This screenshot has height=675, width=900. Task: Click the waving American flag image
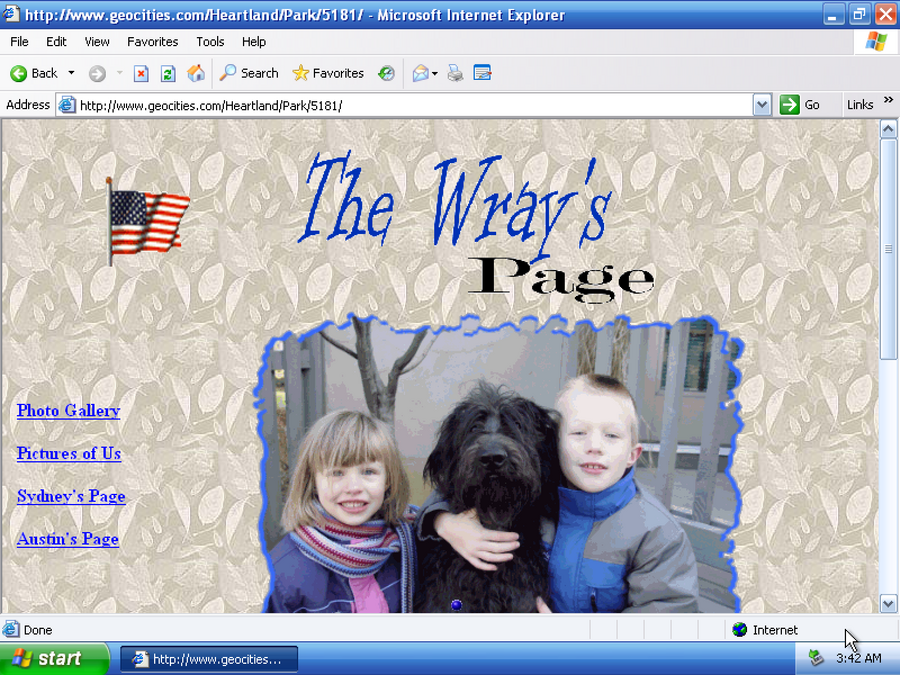point(148,222)
